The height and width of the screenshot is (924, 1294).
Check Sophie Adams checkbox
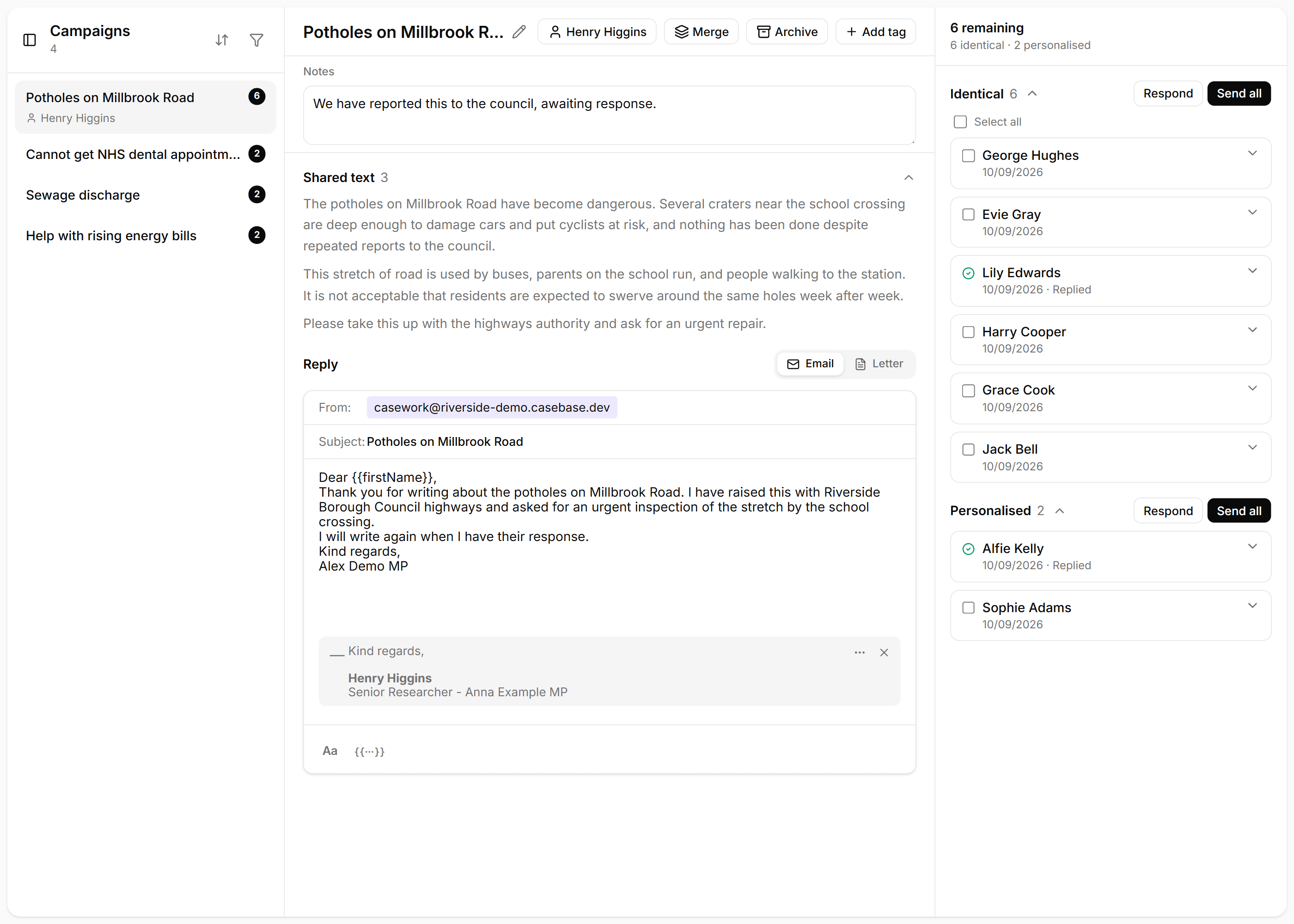968,608
